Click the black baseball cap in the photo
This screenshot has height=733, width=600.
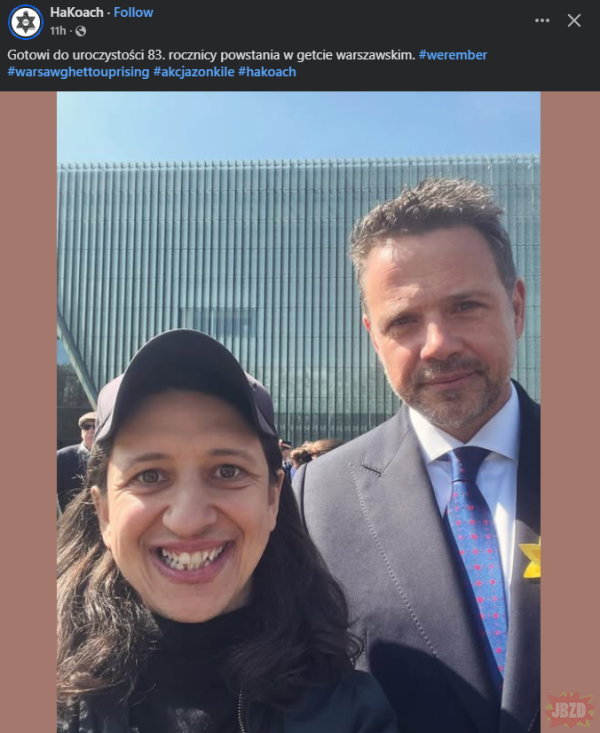(185, 384)
